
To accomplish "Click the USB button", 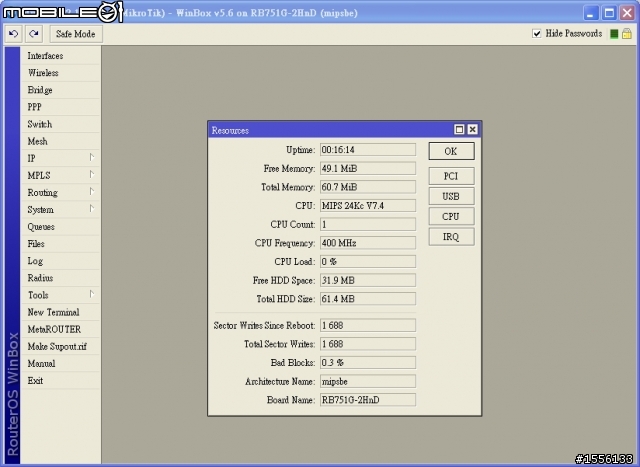I will click(451, 196).
